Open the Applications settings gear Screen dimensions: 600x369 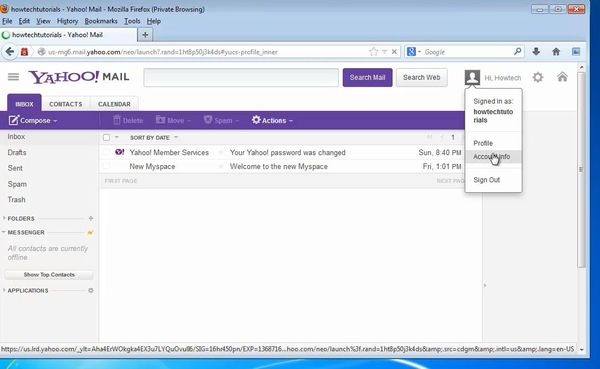(91, 290)
